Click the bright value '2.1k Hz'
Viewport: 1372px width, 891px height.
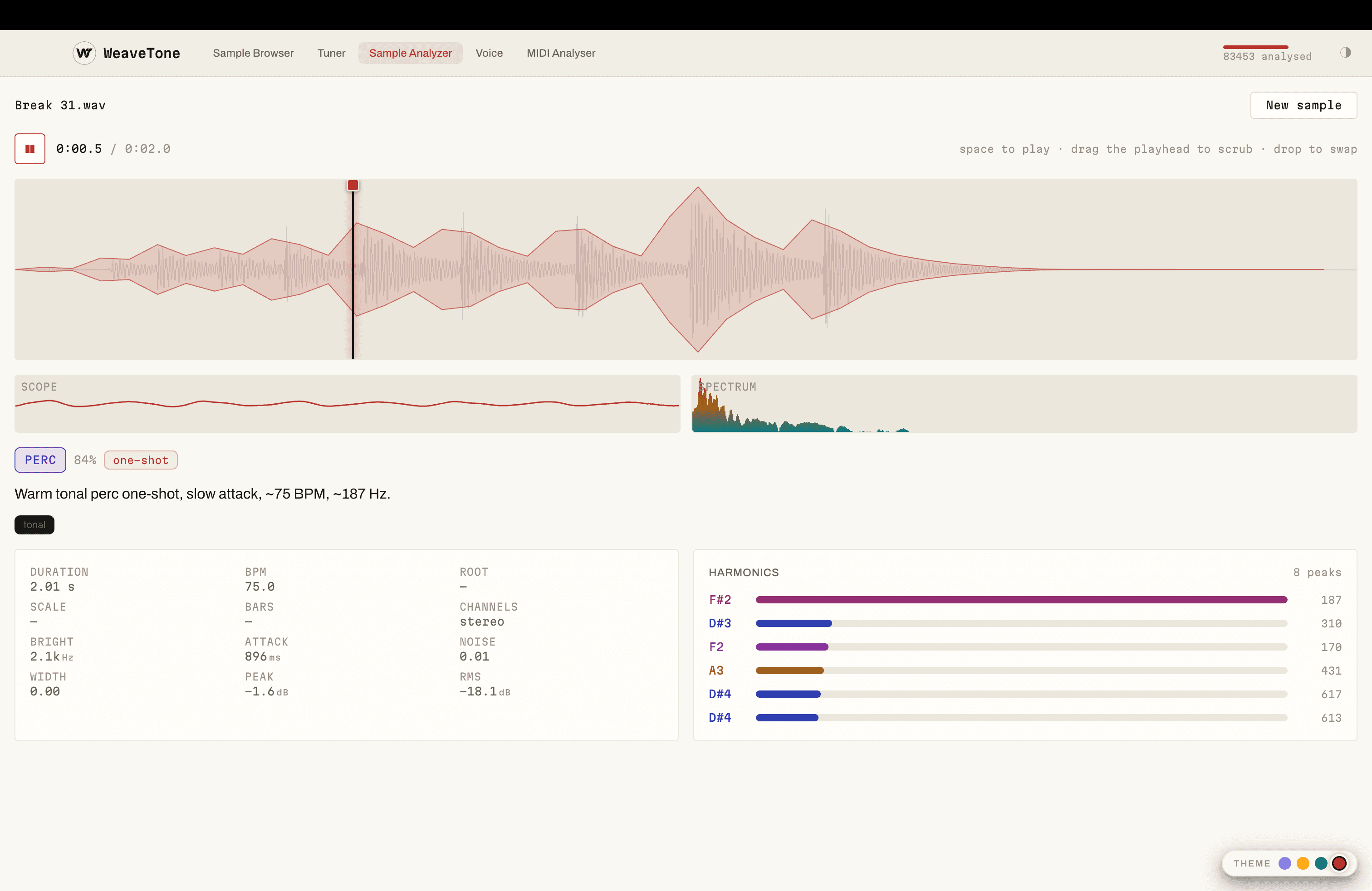(x=51, y=656)
